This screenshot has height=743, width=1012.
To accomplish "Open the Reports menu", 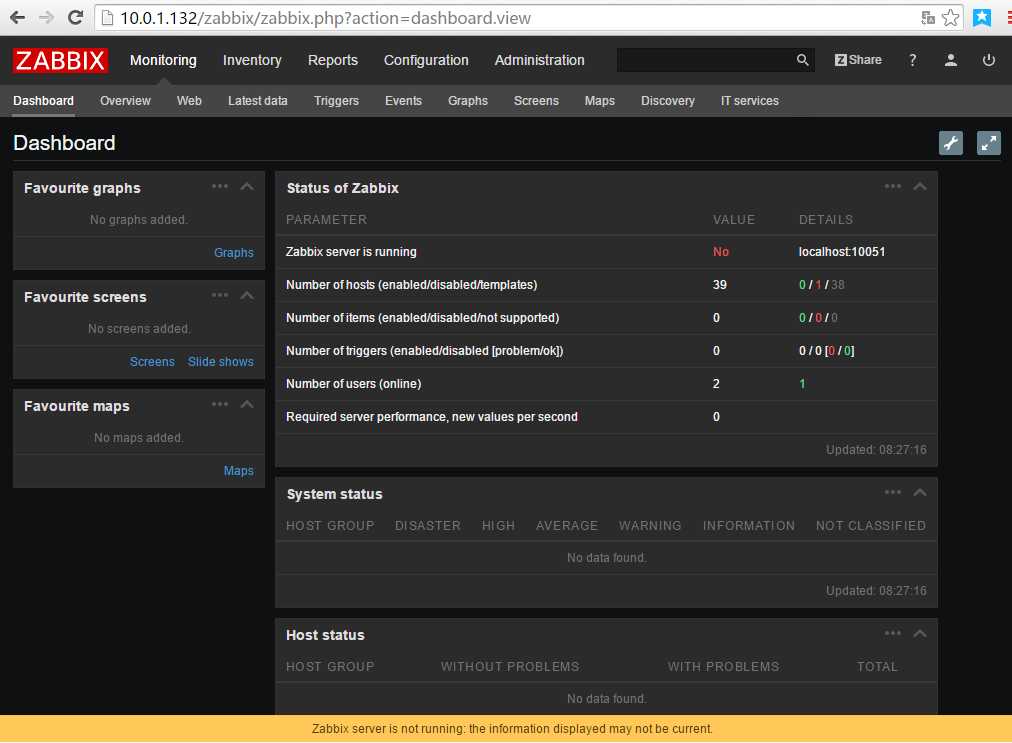I will tap(332, 60).
